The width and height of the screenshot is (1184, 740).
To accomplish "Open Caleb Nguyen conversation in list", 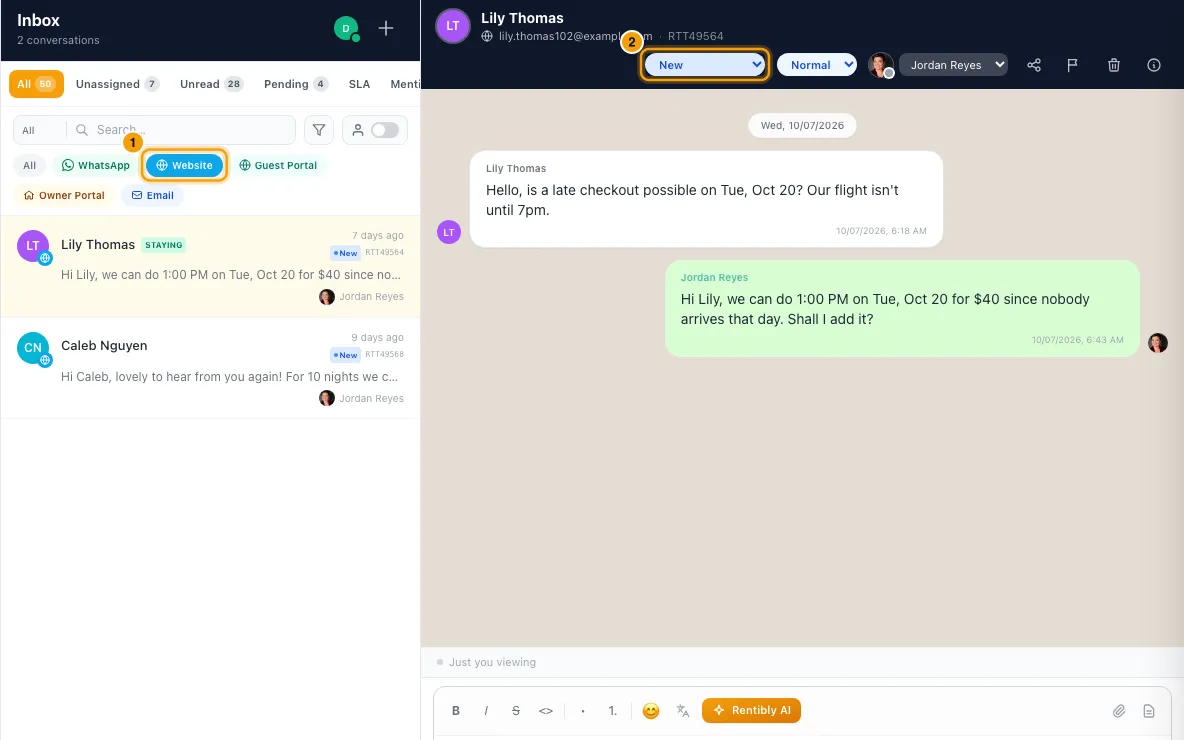I will click(210, 368).
